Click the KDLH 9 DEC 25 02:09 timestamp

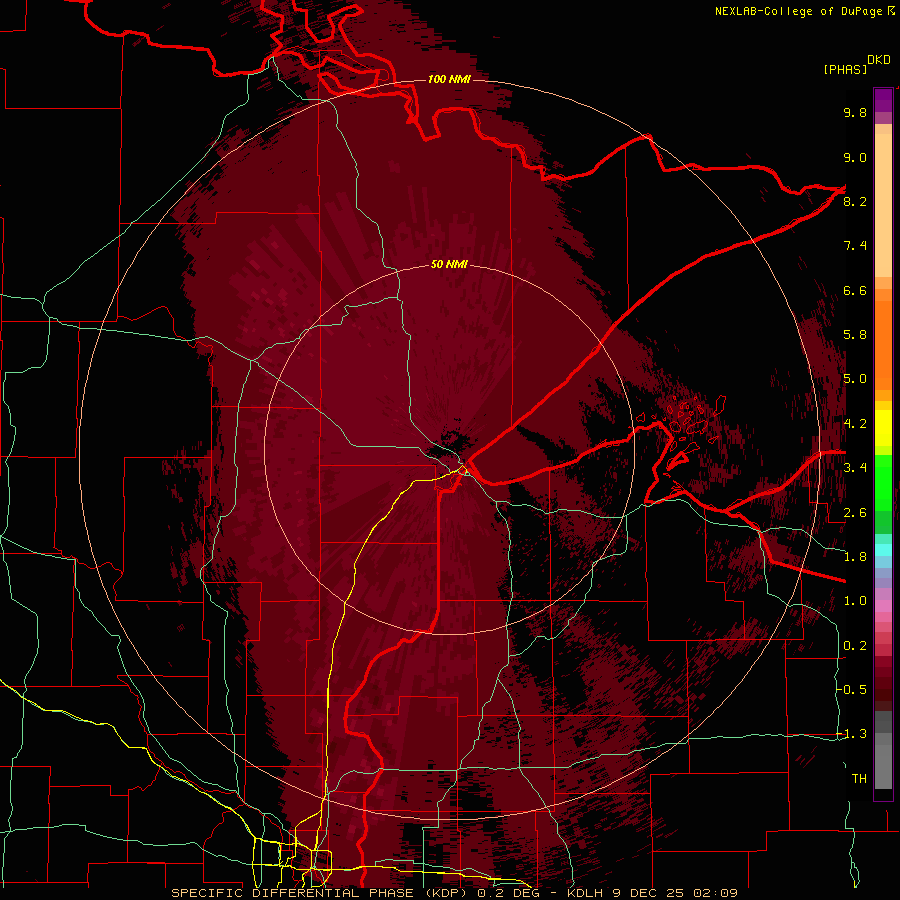tap(652, 893)
